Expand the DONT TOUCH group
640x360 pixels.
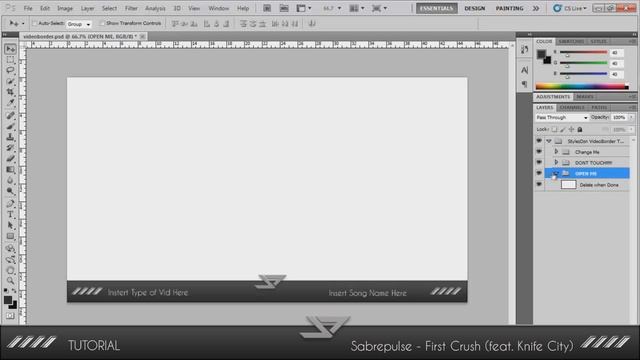pos(556,162)
